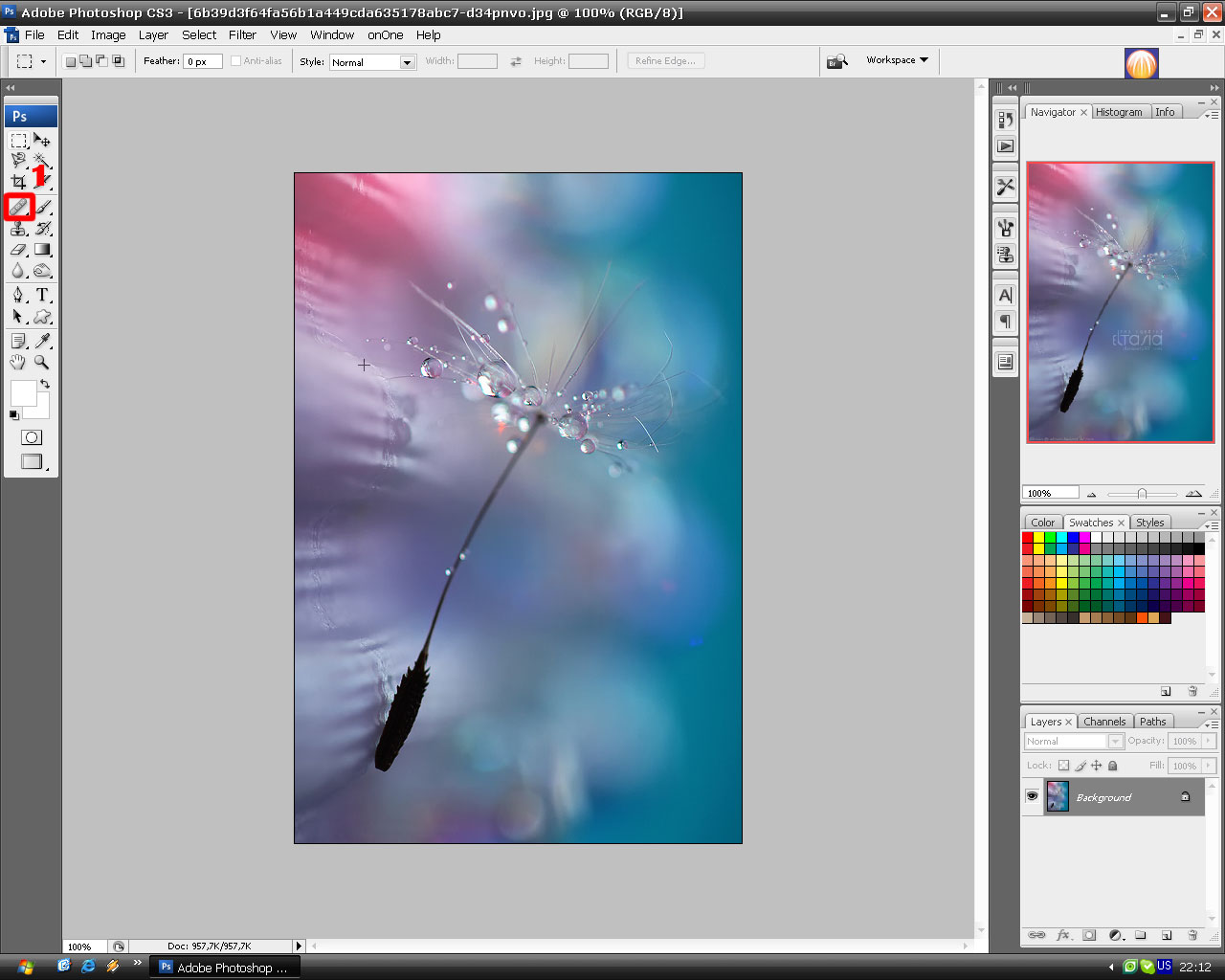Click Adobe Photoshop taskbar button
This screenshot has width=1225, height=980.
pyautogui.click(x=225, y=968)
